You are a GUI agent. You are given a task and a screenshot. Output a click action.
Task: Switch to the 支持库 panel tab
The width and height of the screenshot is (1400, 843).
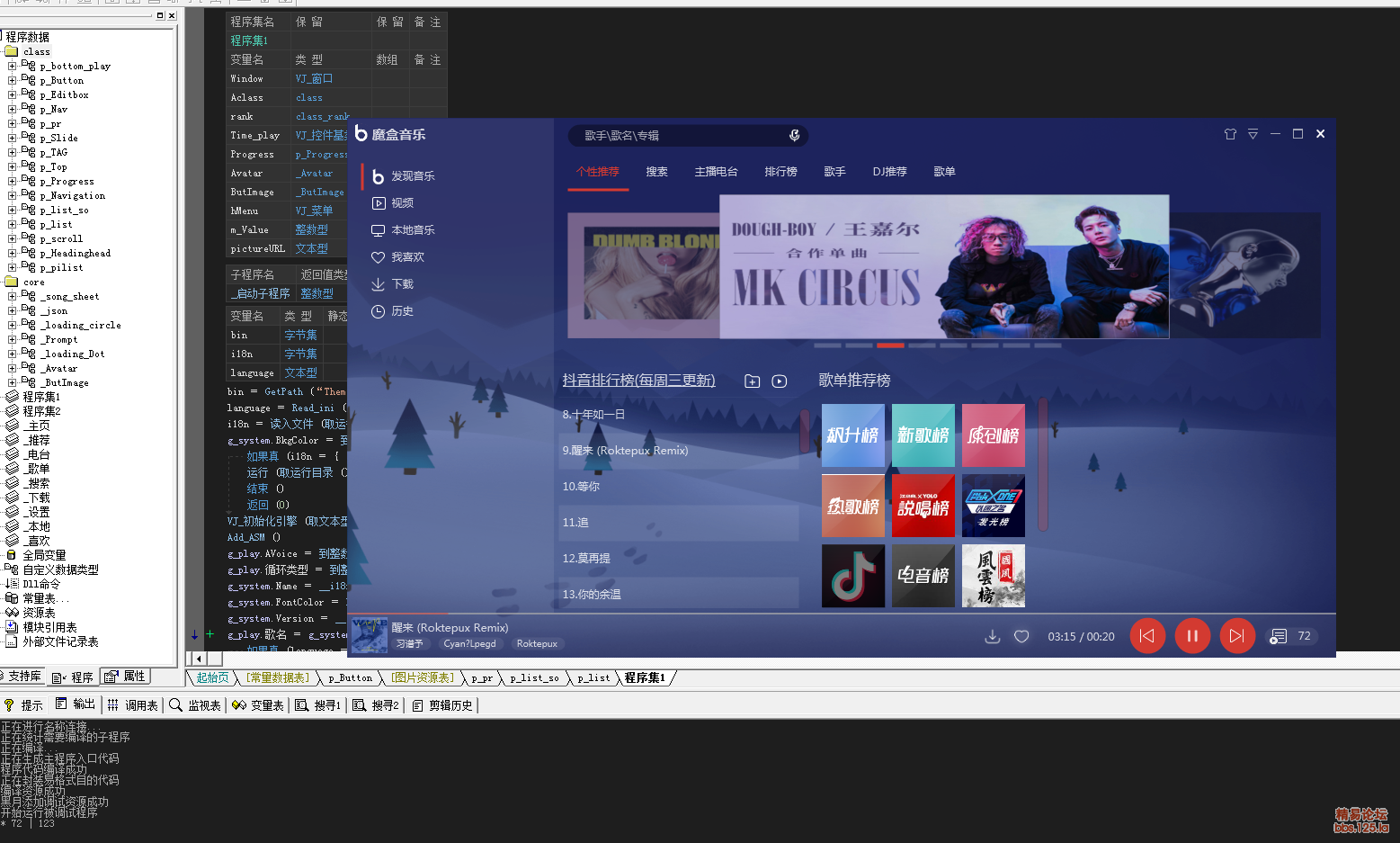pos(22,677)
